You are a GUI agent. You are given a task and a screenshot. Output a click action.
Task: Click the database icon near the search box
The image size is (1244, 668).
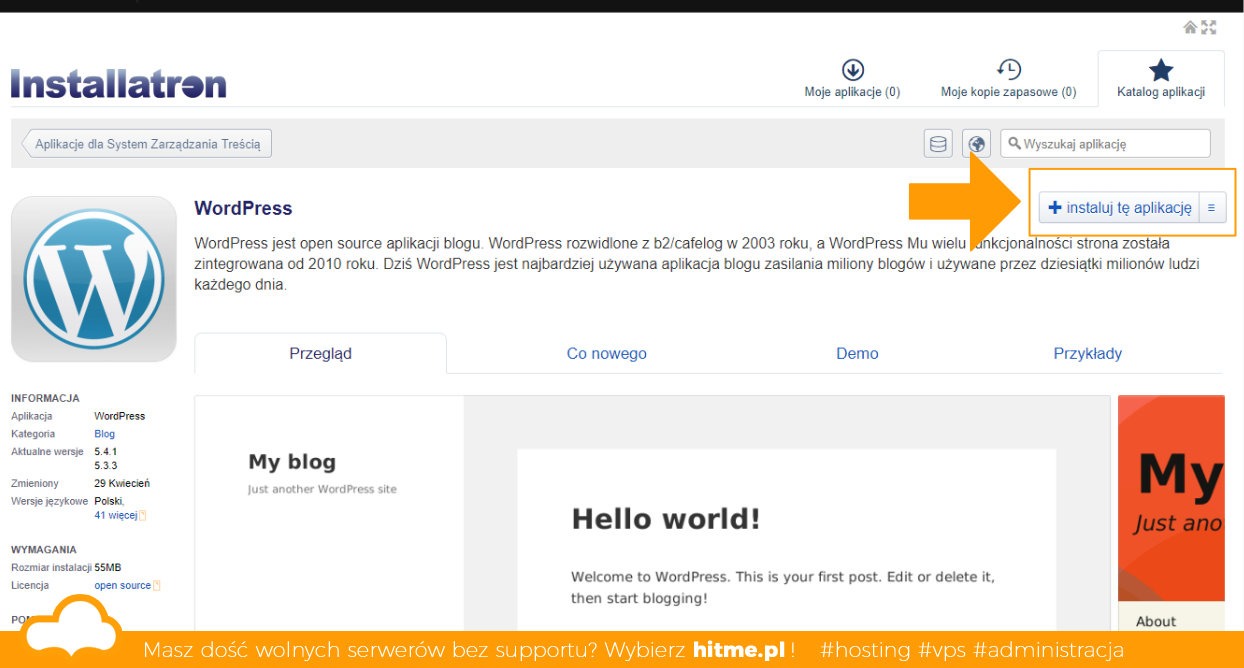938,143
